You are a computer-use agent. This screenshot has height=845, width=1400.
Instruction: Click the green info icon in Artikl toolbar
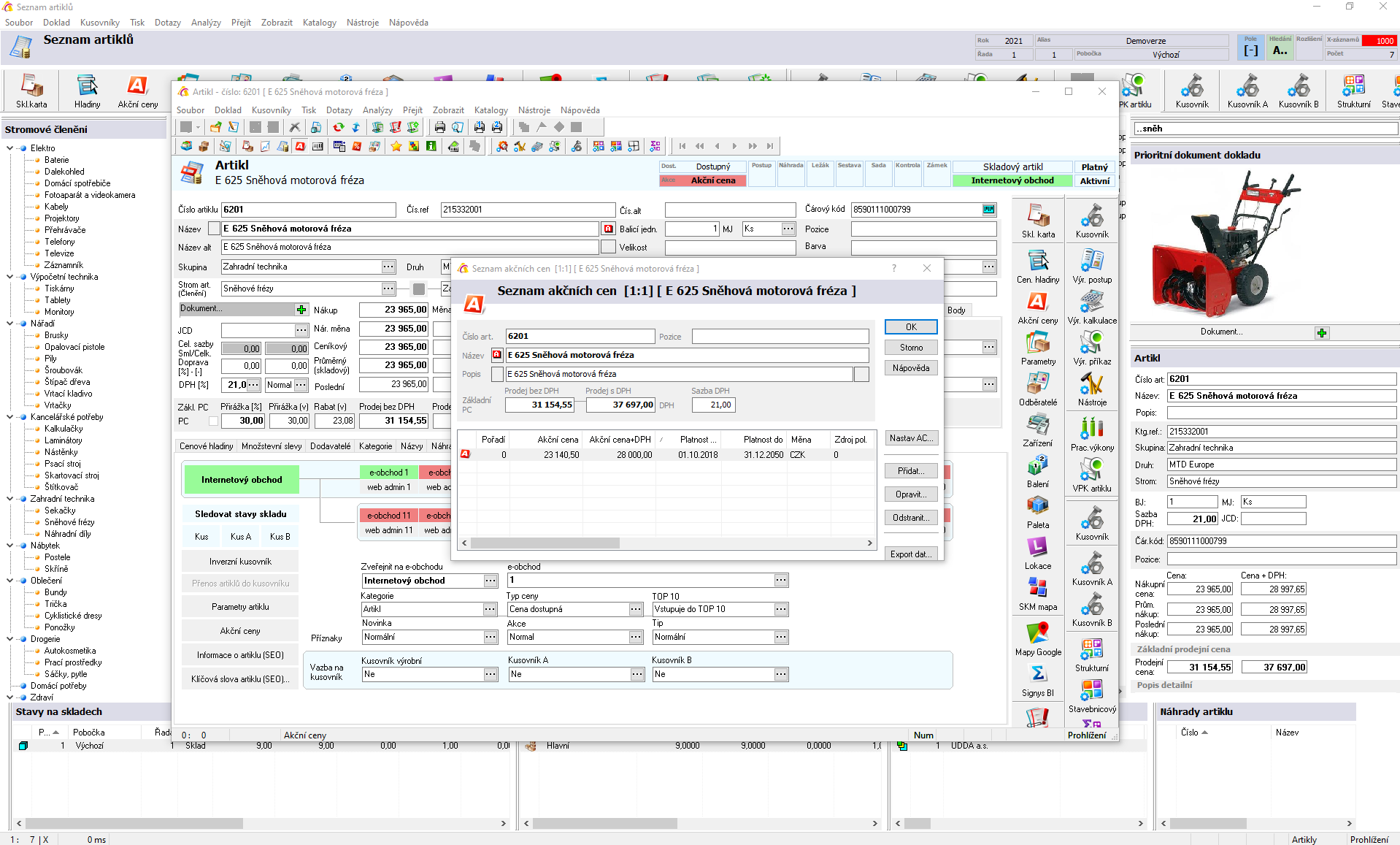(431, 147)
